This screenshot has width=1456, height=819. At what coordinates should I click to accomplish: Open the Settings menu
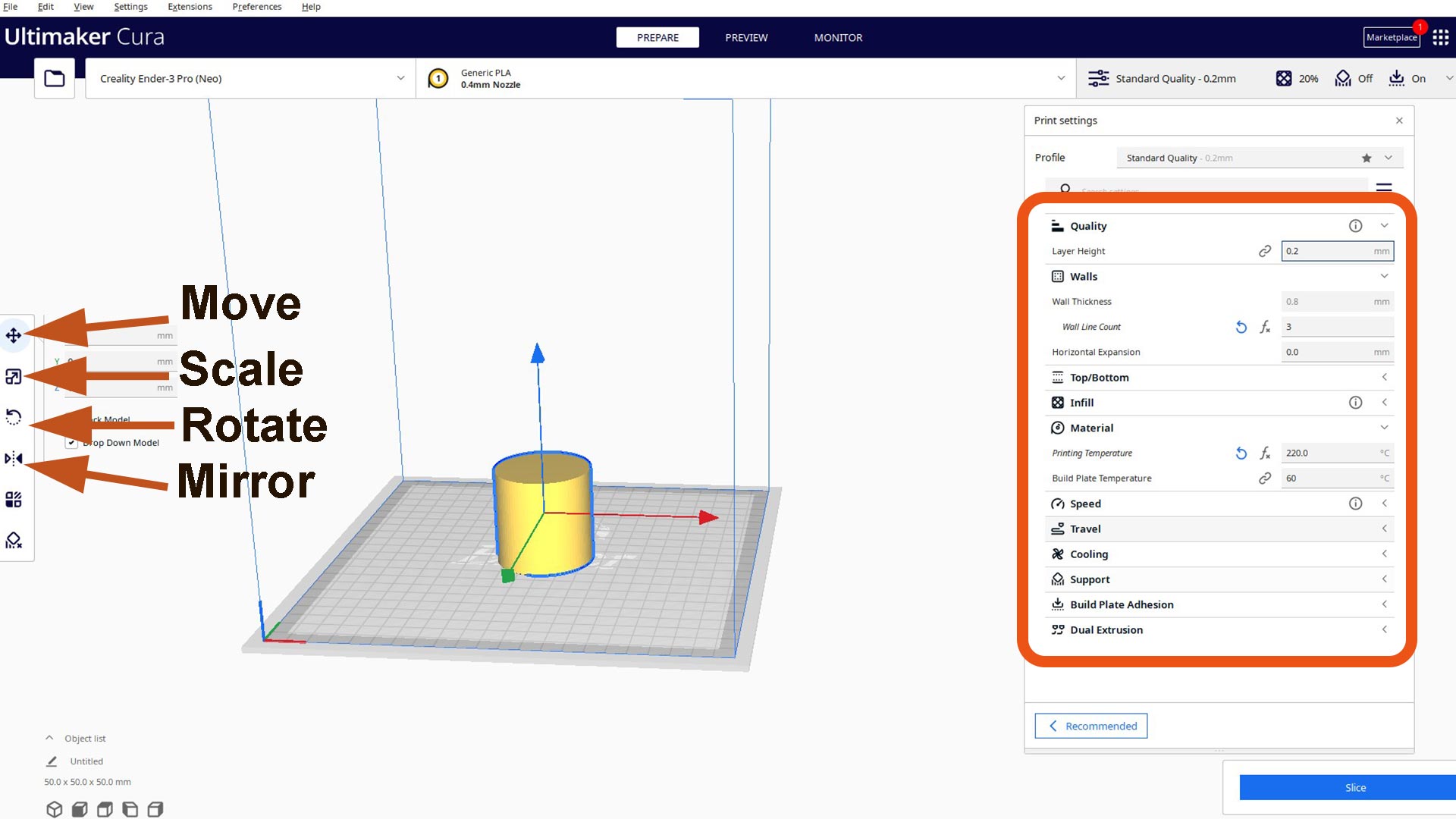pos(130,7)
